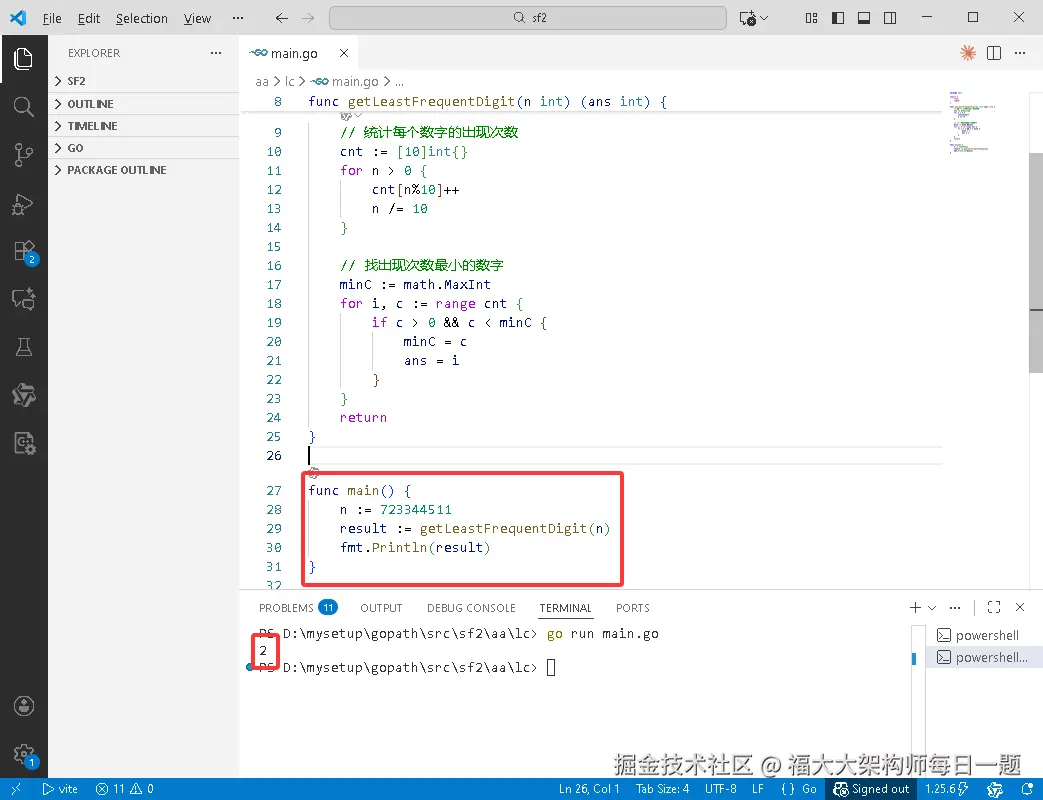The width and height of the screenshot is (1043, 800).
Task: Open terminal panel More Actions ellipsis
Action: coord(955,607)
